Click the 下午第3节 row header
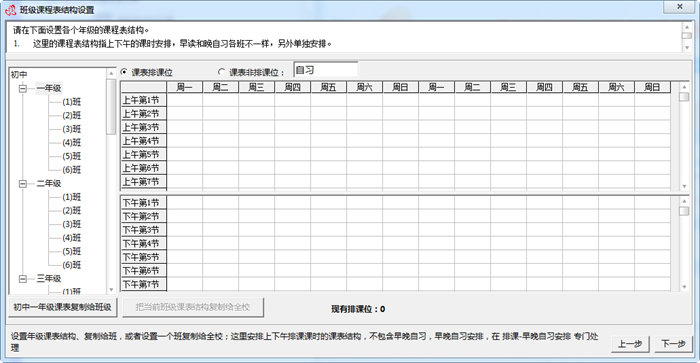Screen dimensions: 700x363 (143, 230)
